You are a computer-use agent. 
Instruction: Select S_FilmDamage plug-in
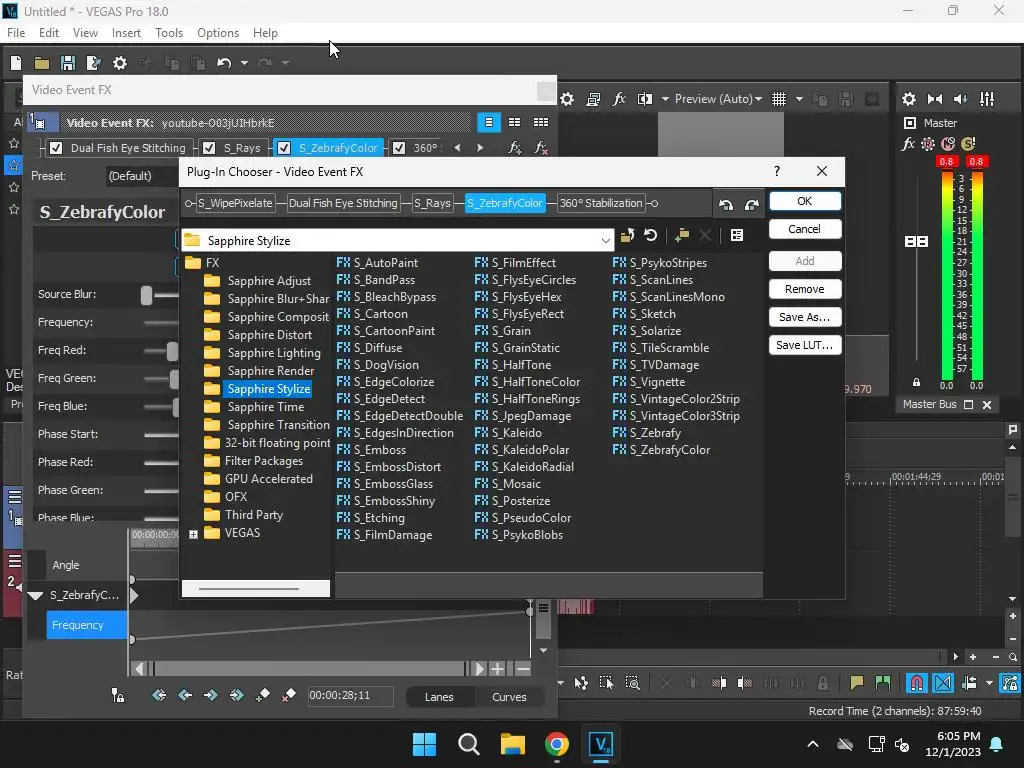coord(385,535)
